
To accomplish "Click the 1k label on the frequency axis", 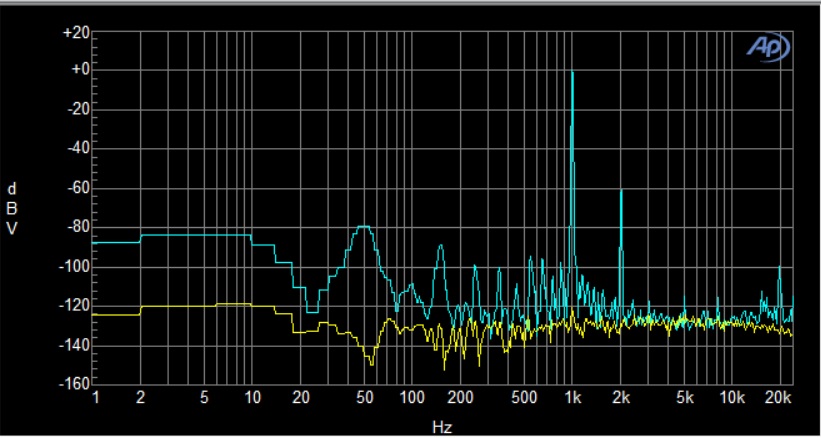I will [x=573, y=398].
